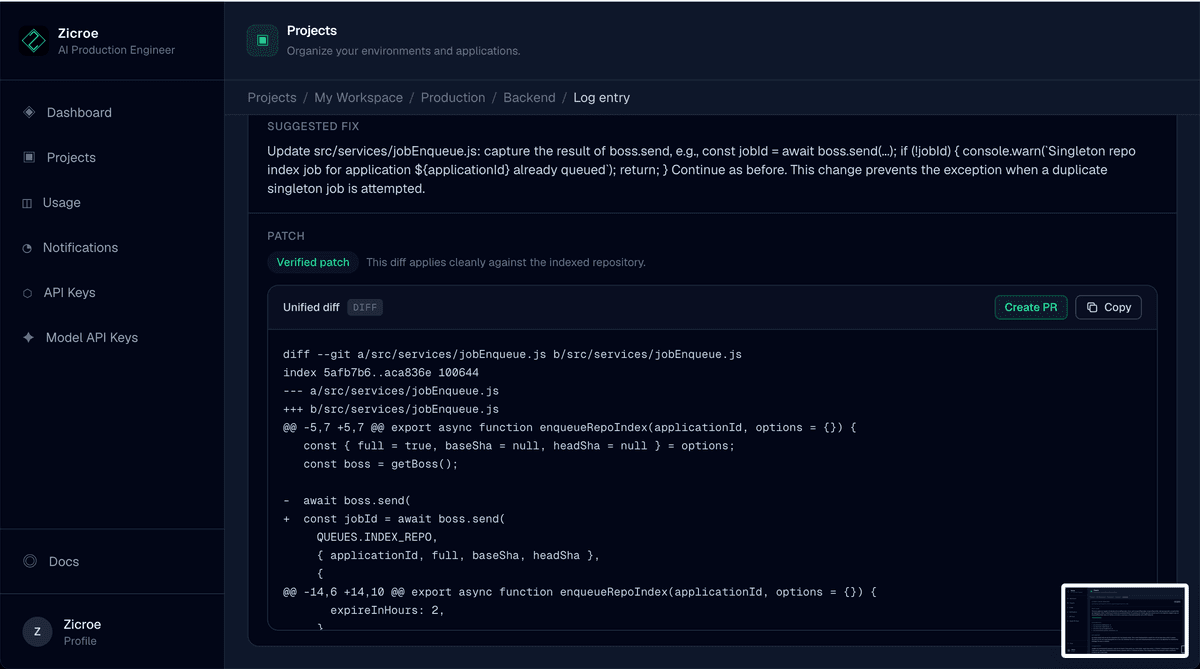Click the Projects page heading
The width and height of the screenshot is (1200, 669).
[312, 31]
